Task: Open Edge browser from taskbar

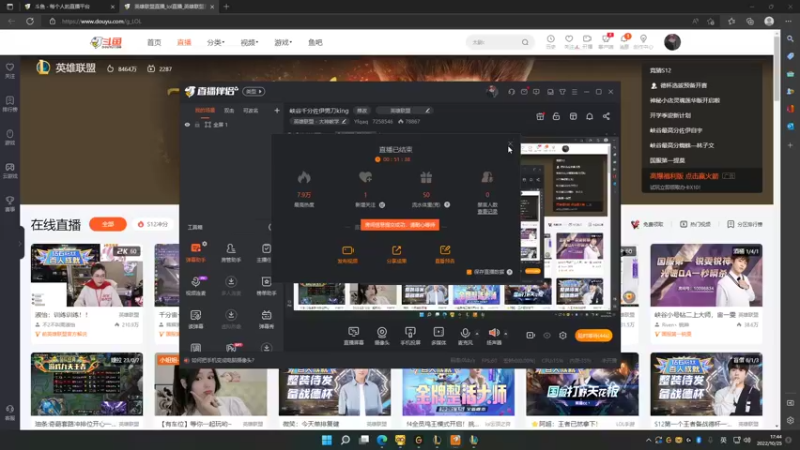Action: click(x=382, y=440)
